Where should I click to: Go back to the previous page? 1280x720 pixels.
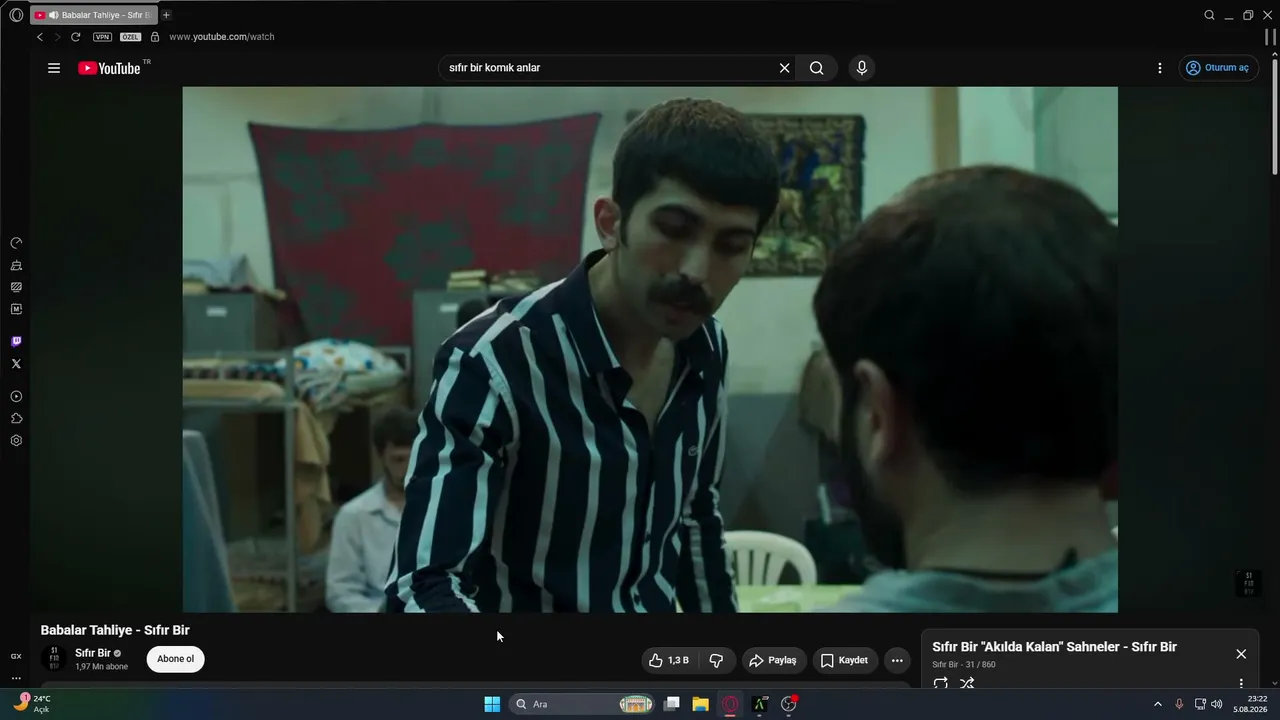click(40, 37)
